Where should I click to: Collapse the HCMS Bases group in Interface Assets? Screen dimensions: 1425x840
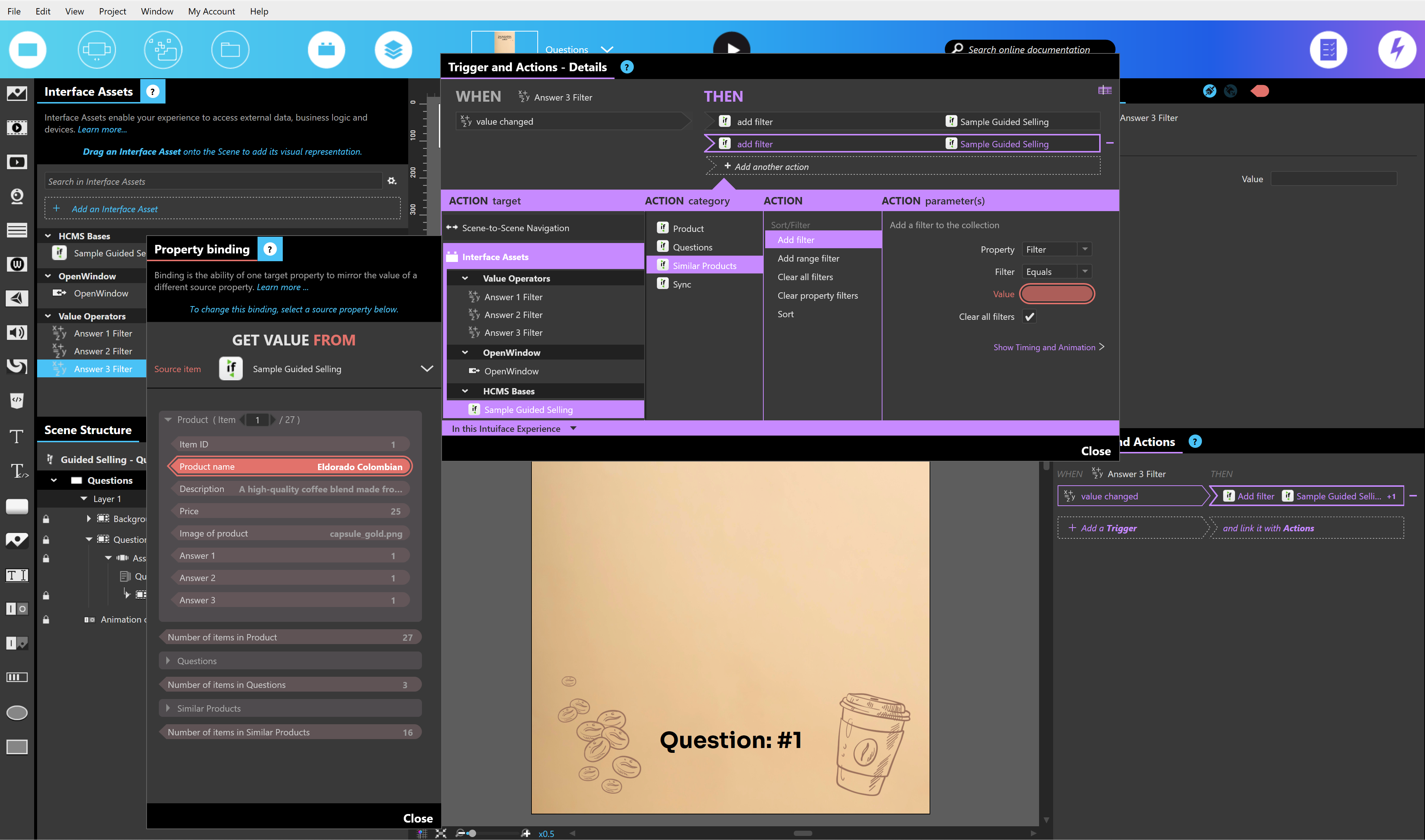48,236
